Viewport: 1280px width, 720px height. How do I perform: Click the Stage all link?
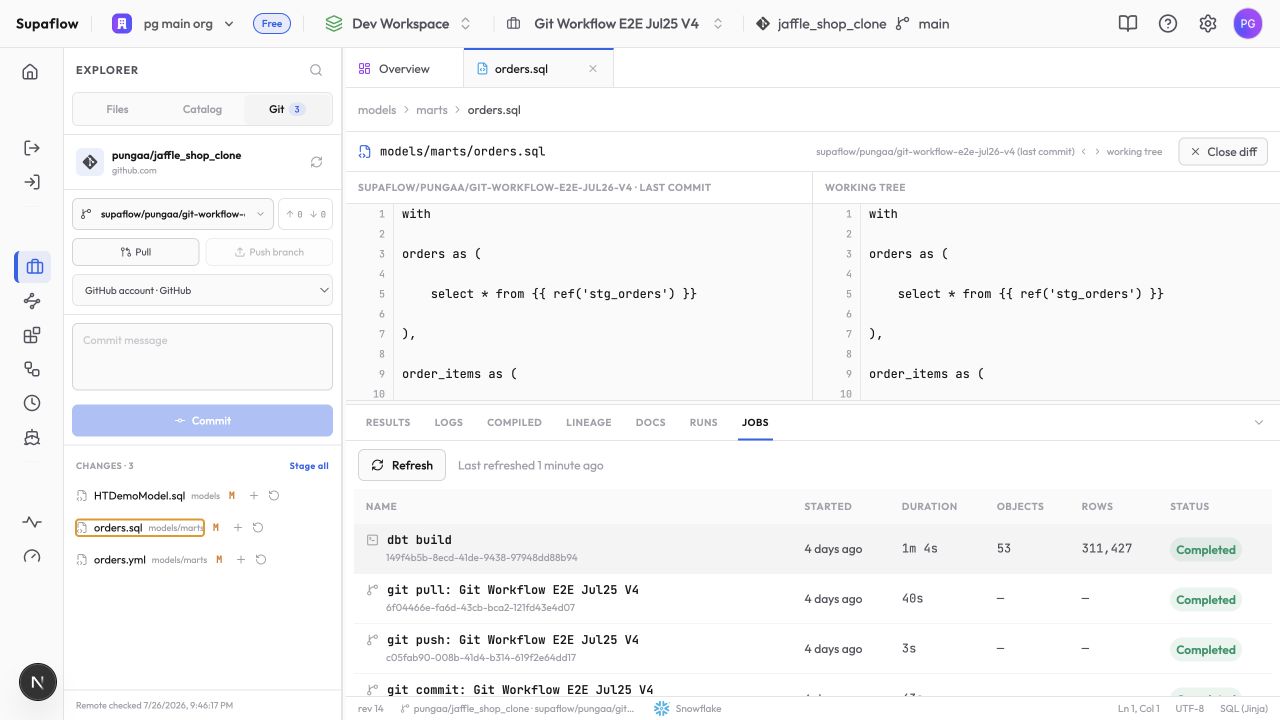[309, 466]
